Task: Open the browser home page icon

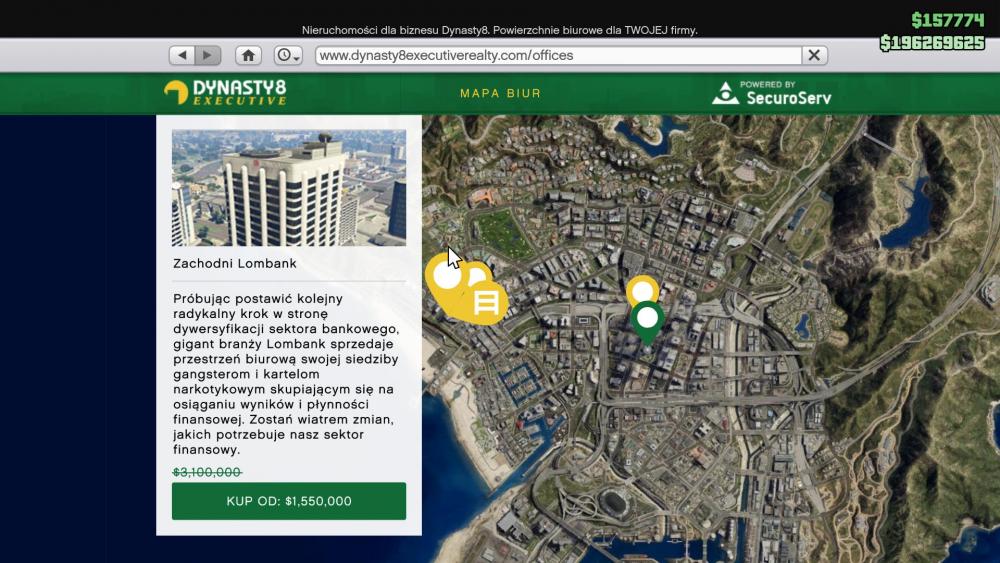Action: pyautogui.click(x=248, y=55)
